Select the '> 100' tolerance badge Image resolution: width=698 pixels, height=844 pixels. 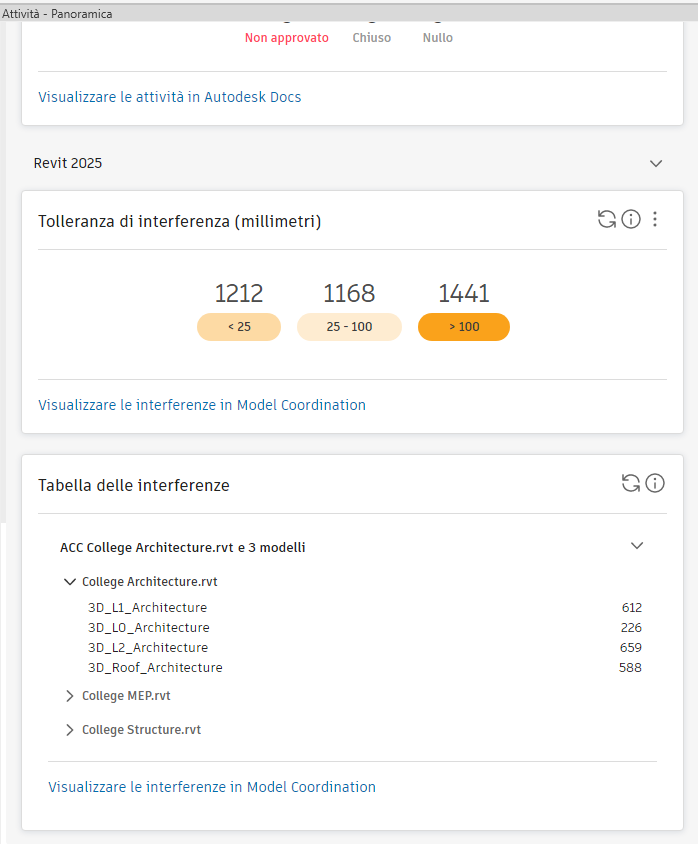pyautogui.click(x=464, y=327)
